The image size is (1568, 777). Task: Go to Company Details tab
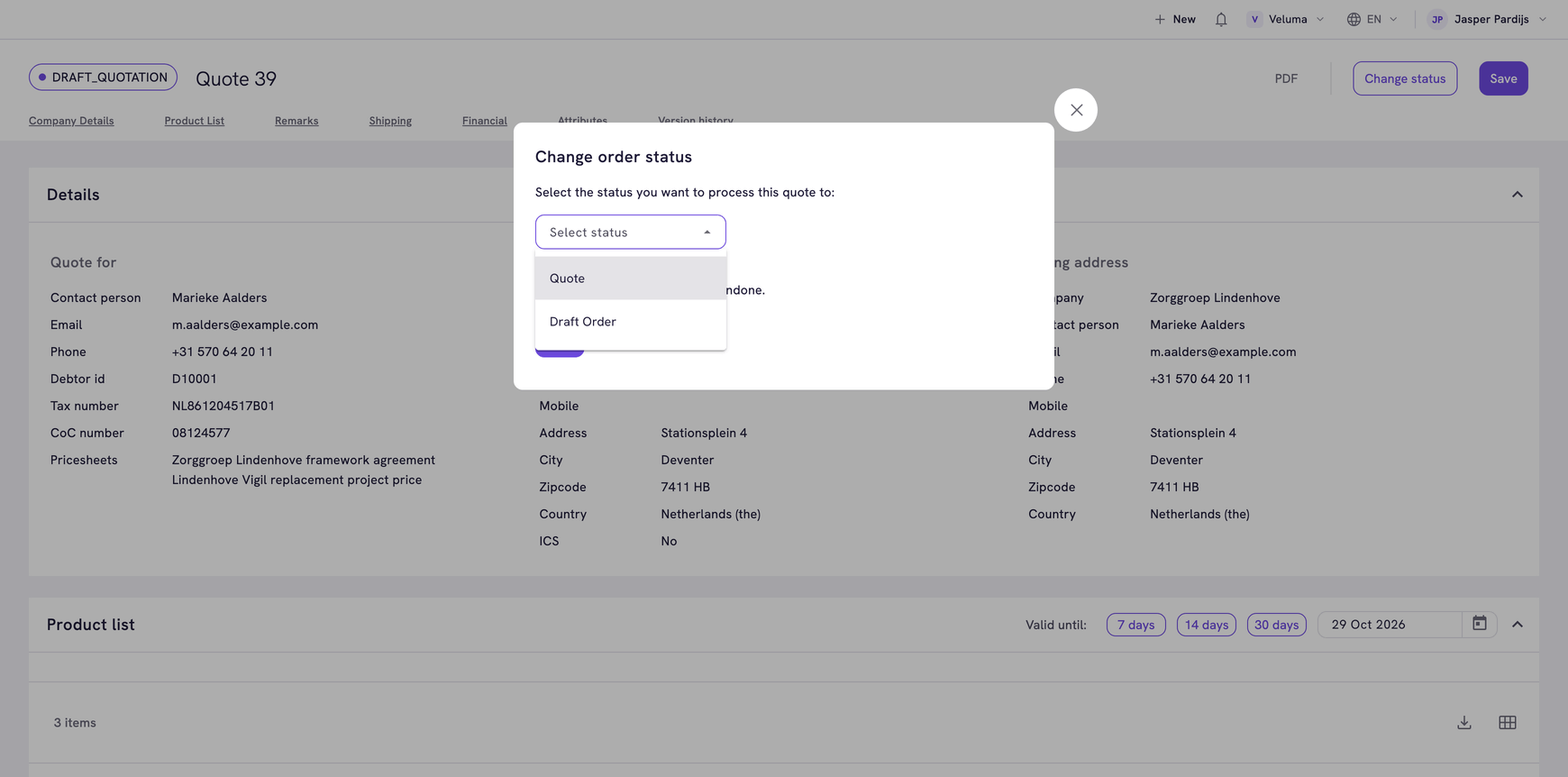click(x=71, y=121)
